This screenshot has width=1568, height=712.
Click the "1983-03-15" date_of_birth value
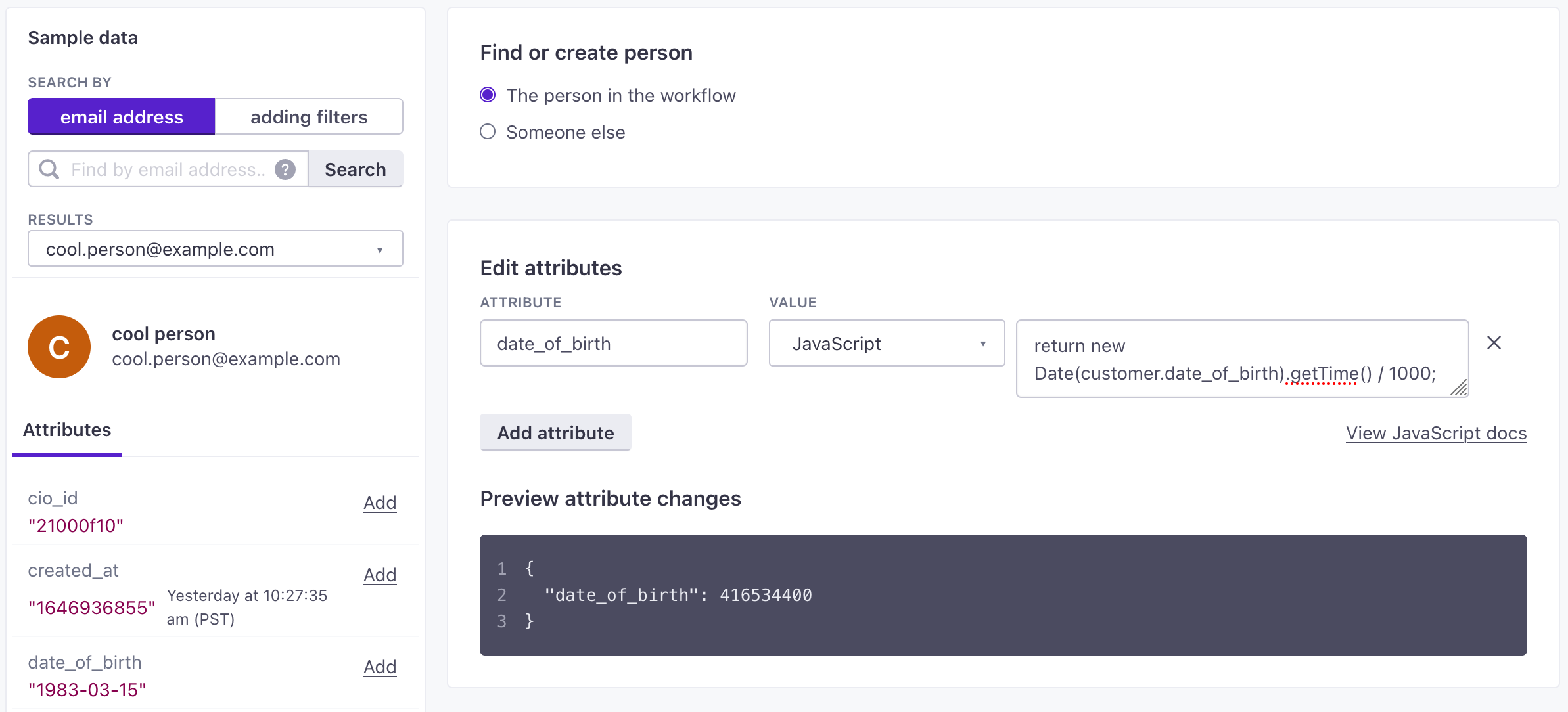click(87, 690)
